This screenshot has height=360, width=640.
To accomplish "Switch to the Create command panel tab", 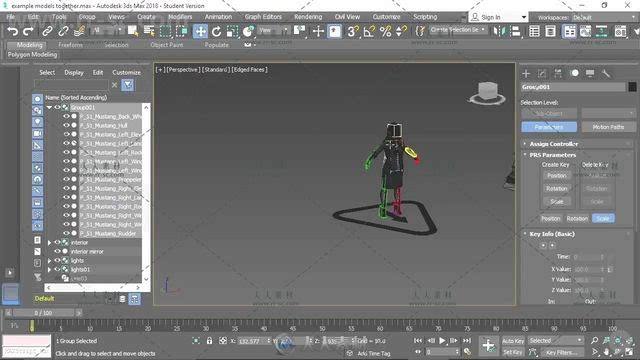I will click(526, 73).
